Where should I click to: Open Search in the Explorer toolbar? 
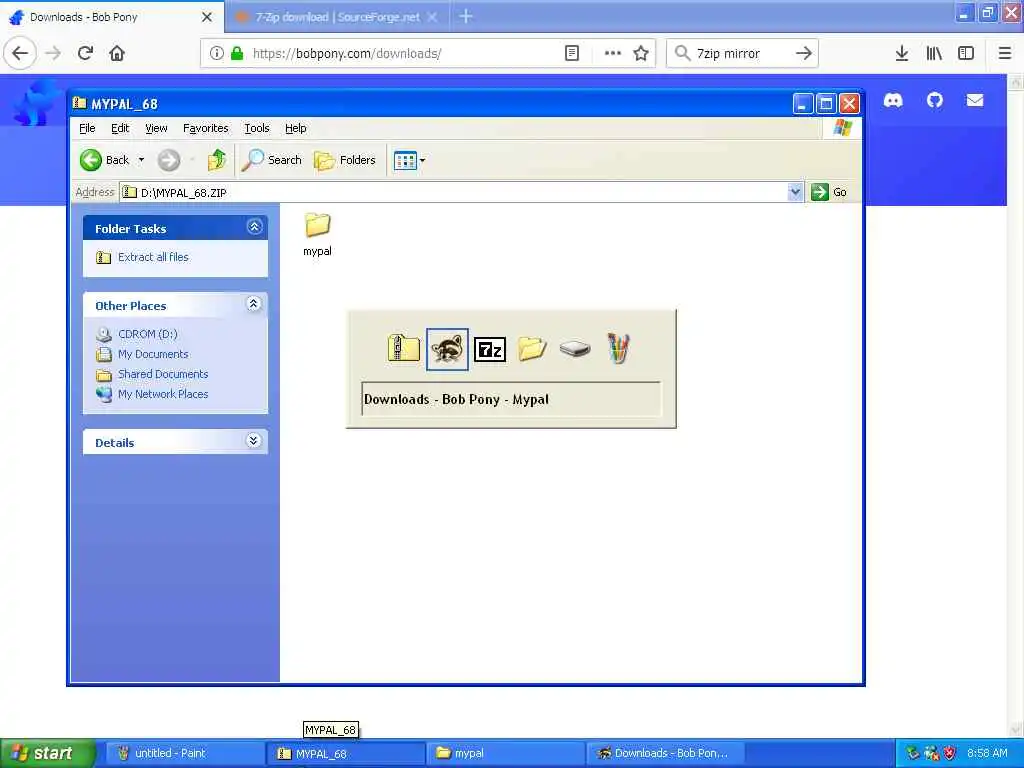[272, 160]
